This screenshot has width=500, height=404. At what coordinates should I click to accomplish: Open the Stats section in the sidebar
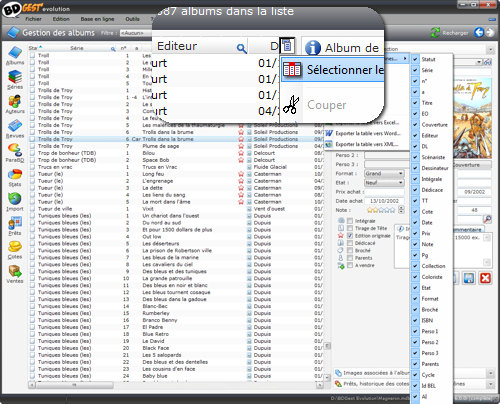click(15, 177)
